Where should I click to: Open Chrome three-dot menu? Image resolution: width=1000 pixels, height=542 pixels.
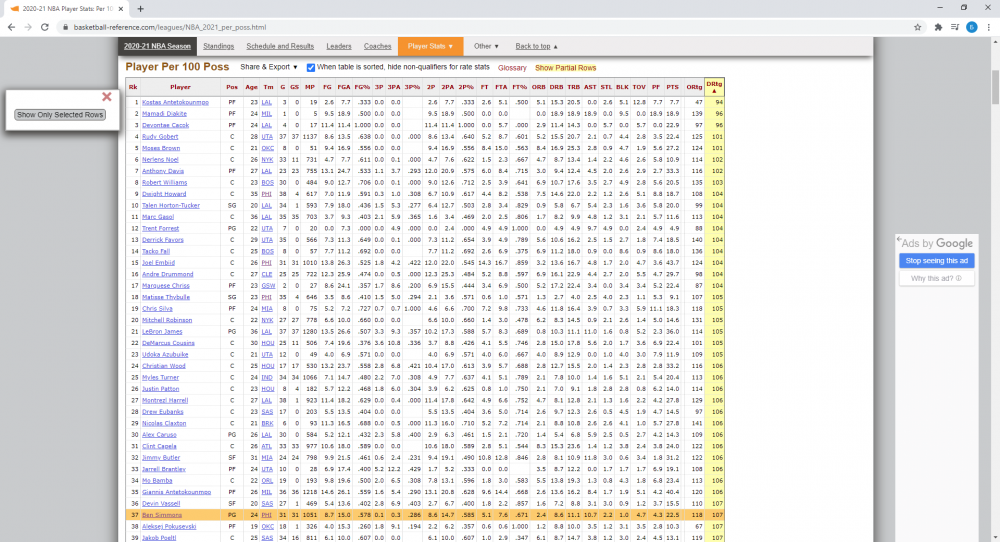tap(989, 27)
